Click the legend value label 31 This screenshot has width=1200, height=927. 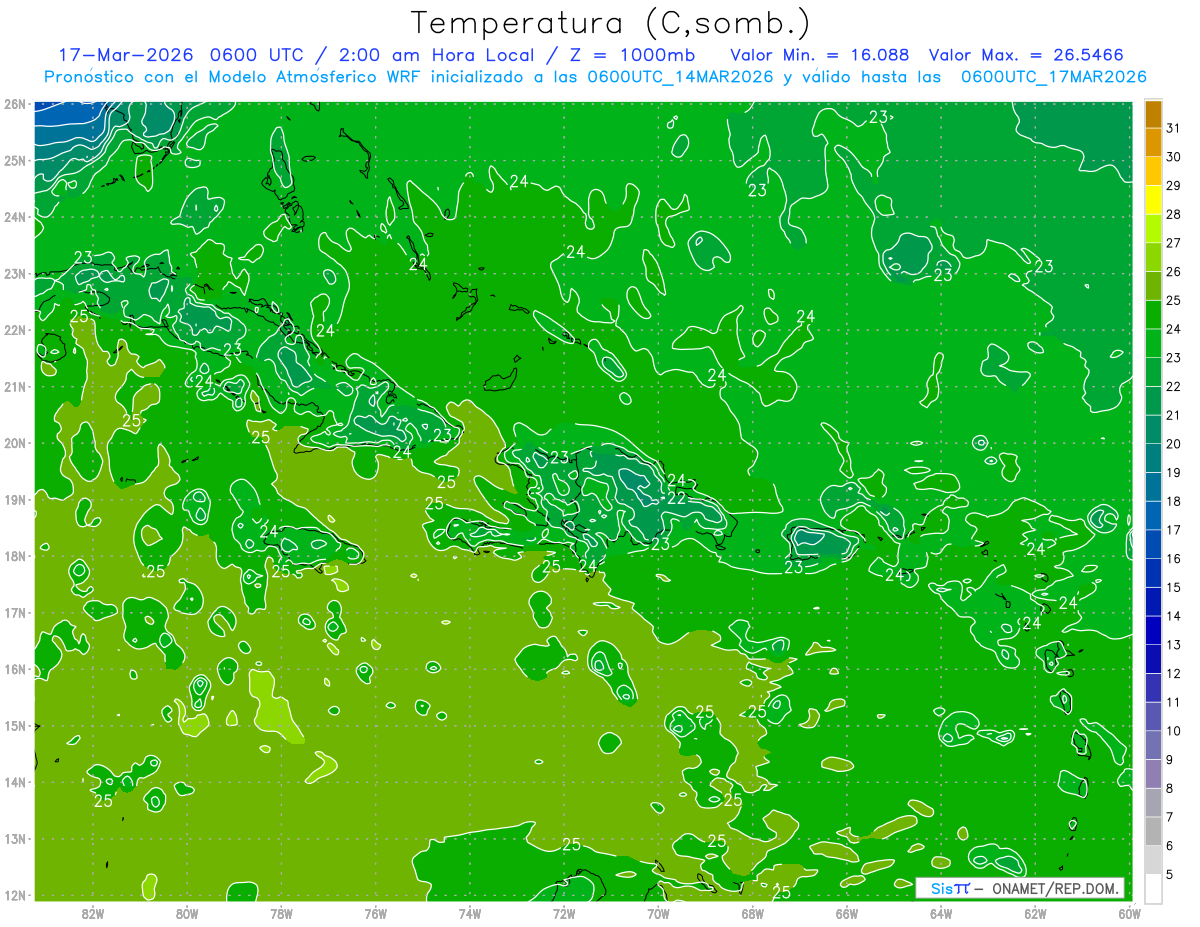click(x=1174, y=128)
